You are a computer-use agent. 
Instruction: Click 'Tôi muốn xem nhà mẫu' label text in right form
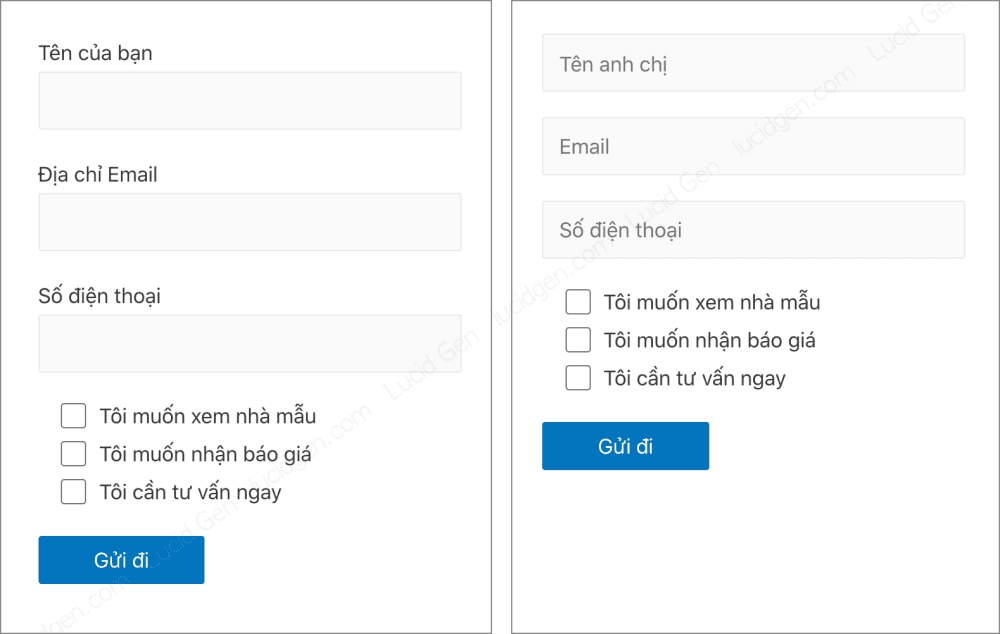[711, 302]
